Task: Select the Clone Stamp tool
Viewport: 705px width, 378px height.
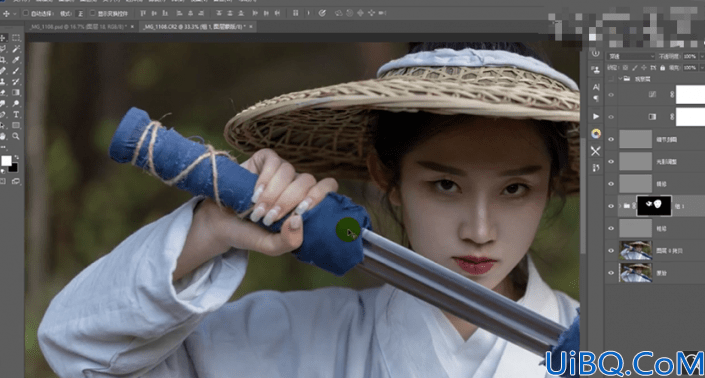Action: pos(3,81)
